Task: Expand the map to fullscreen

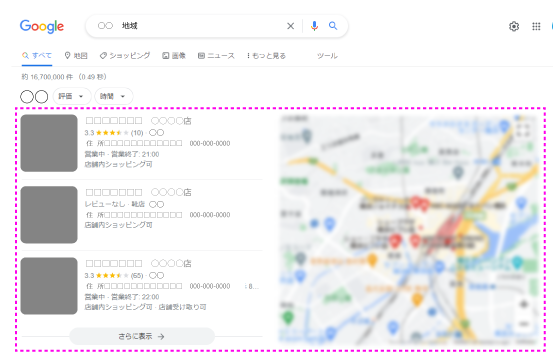Action: click(x=523, y=130)
